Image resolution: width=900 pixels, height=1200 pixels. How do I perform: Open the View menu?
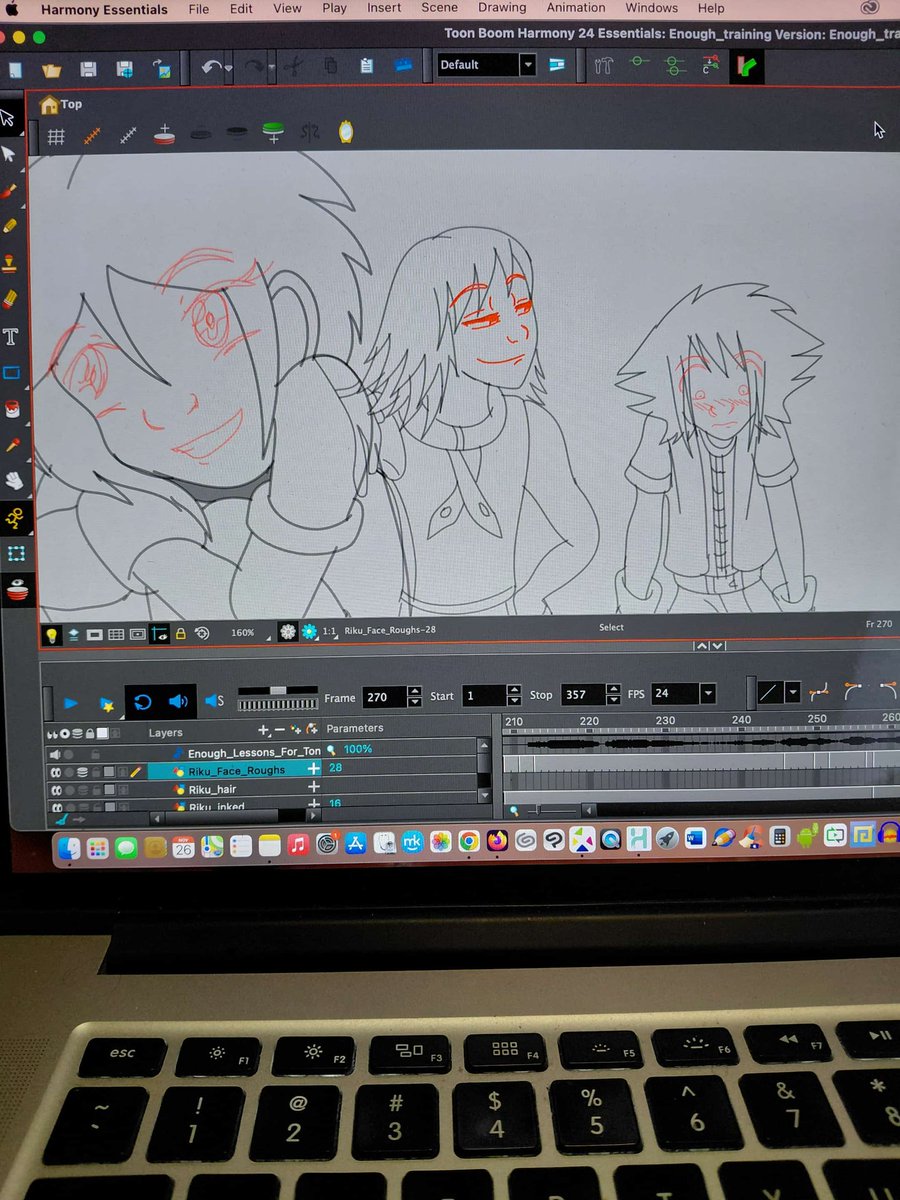click(x=287, y=8)
